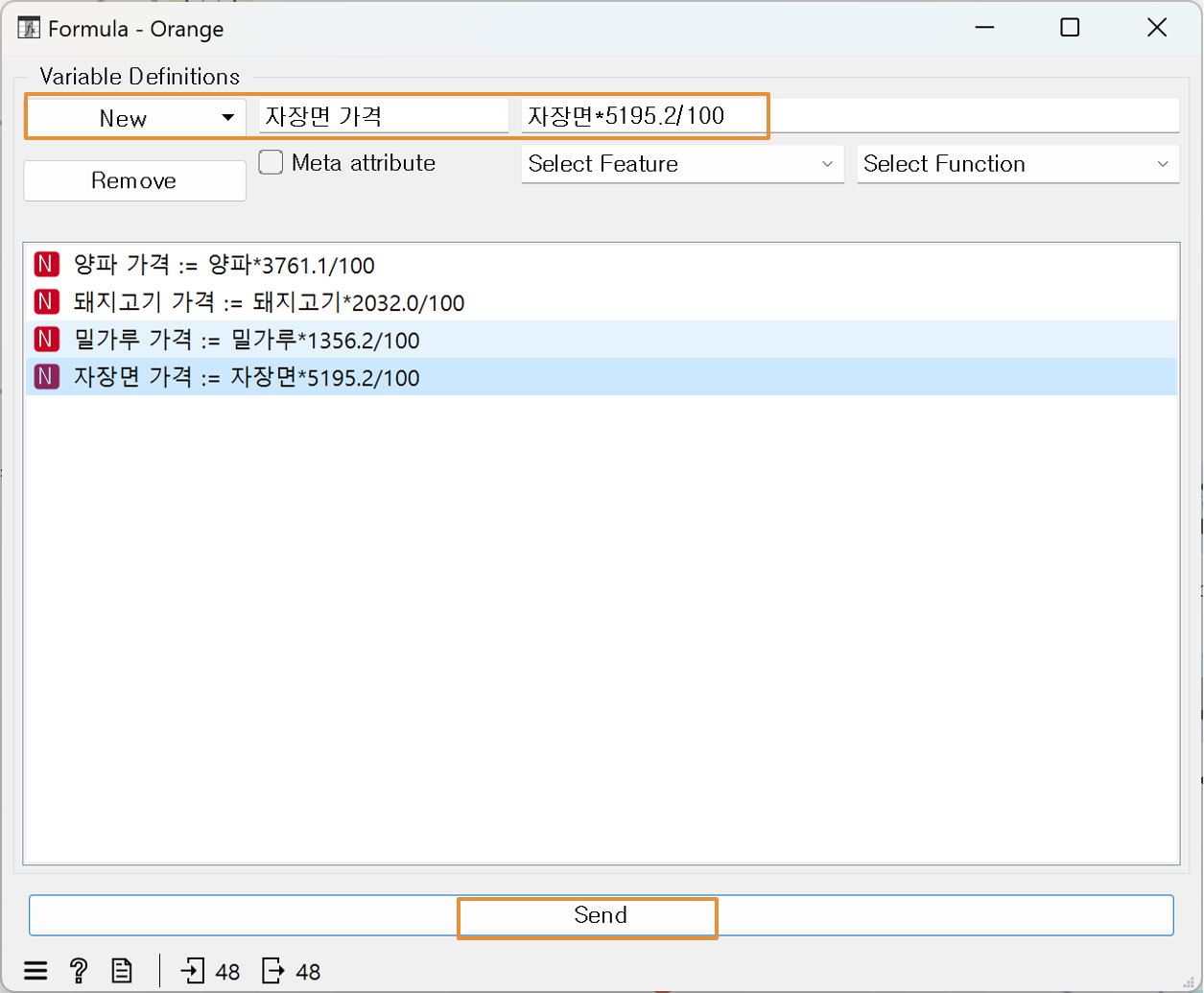This screenshot has height=993, width=1204.
Task: Select the 밀가루 가격 definition row
Action: pyautogui.click(x=602, y=340)
